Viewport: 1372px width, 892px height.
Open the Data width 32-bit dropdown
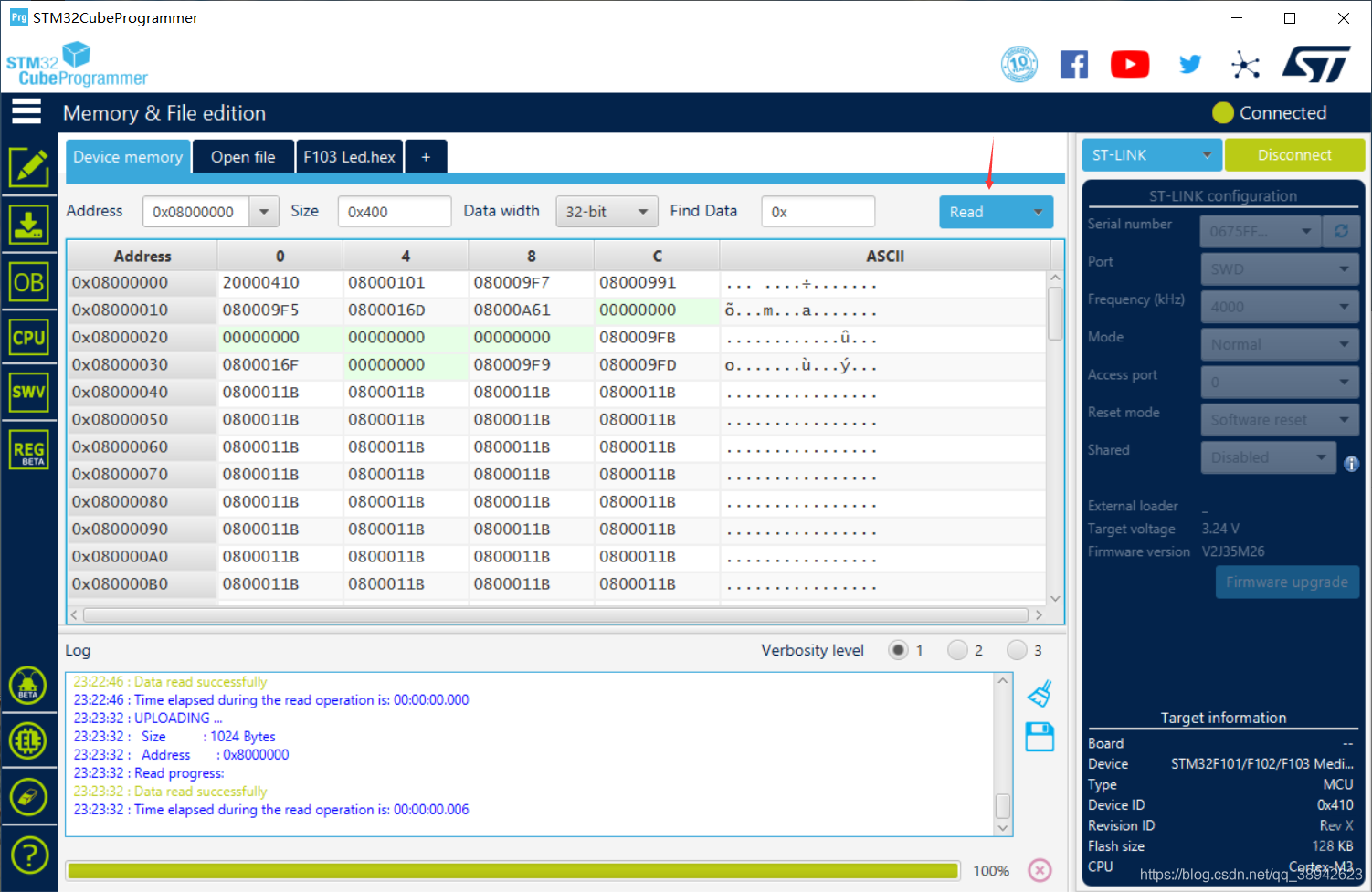click(x=607, y=212)
